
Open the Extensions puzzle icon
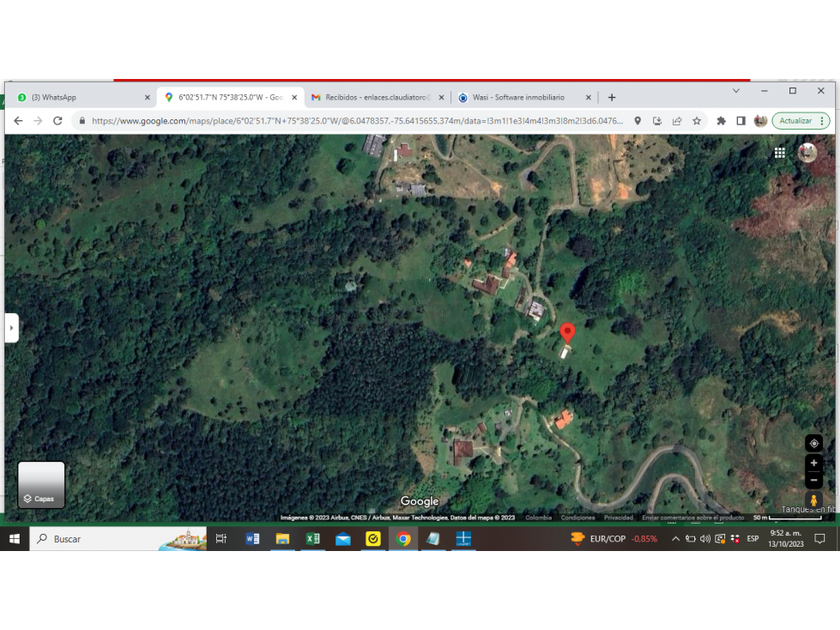721,121
